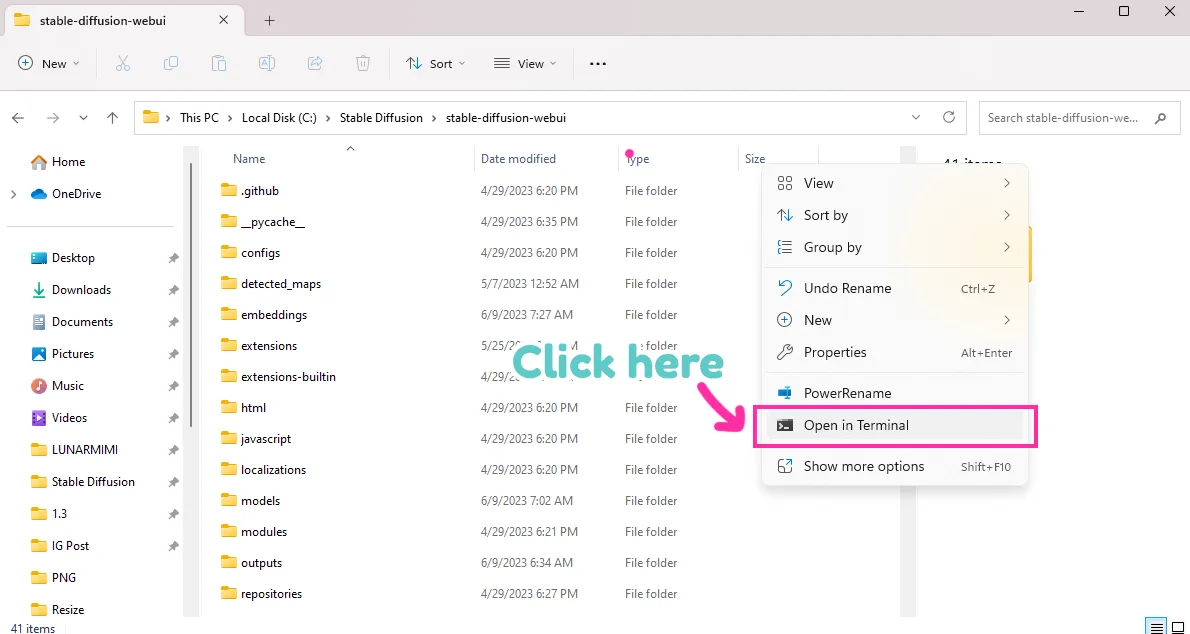Click the folder icon beside models
The image size is (1190, 634).
[229, 500]
